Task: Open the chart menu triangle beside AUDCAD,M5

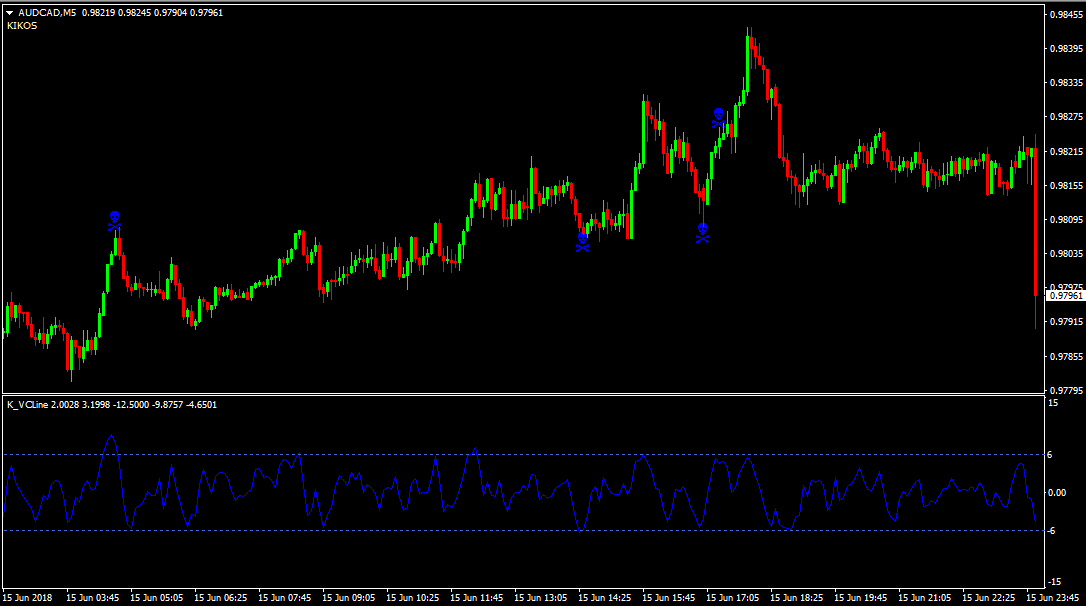Action: point(9,13)
